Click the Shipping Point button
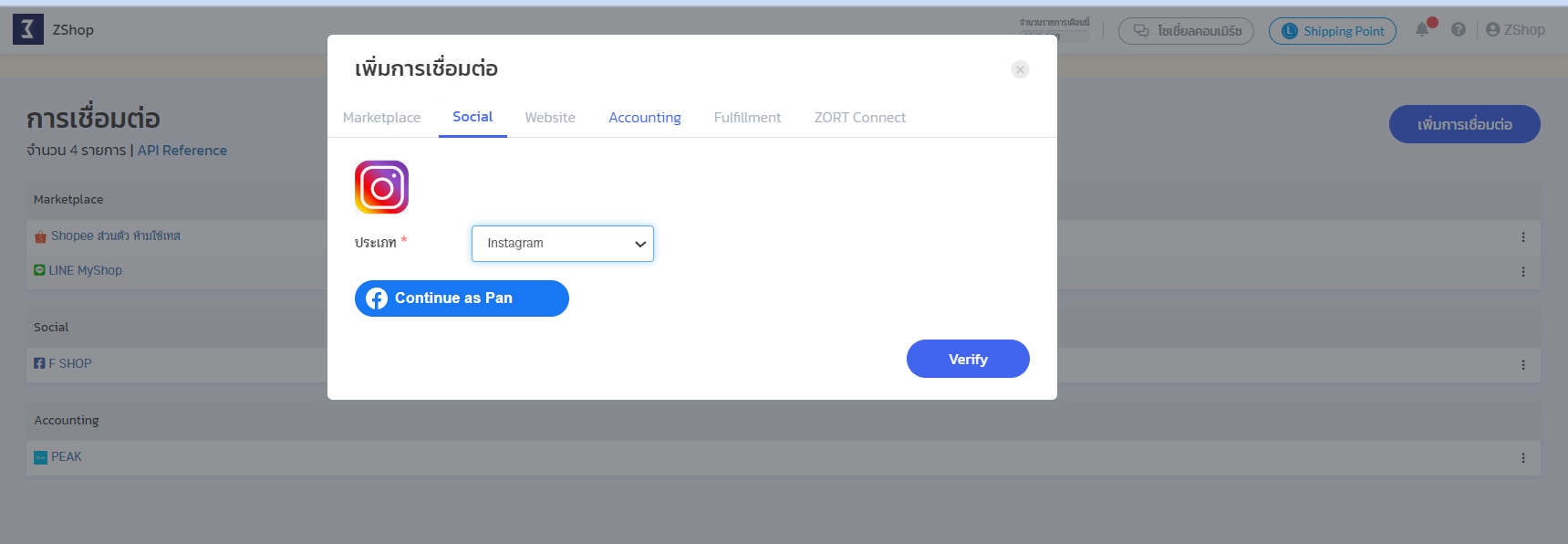The height and width of the screenshot is (544, 1568). click(1332, 31)
